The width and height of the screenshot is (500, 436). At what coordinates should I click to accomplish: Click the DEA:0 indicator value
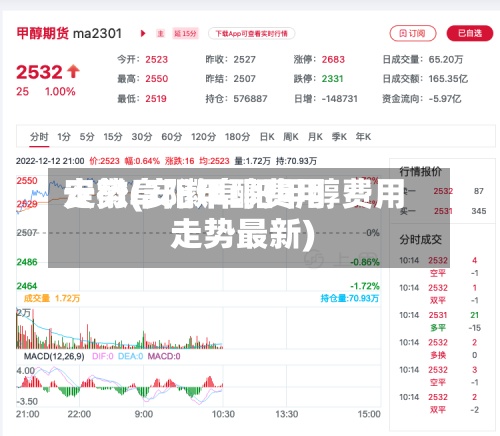click(x=130, y=356)
